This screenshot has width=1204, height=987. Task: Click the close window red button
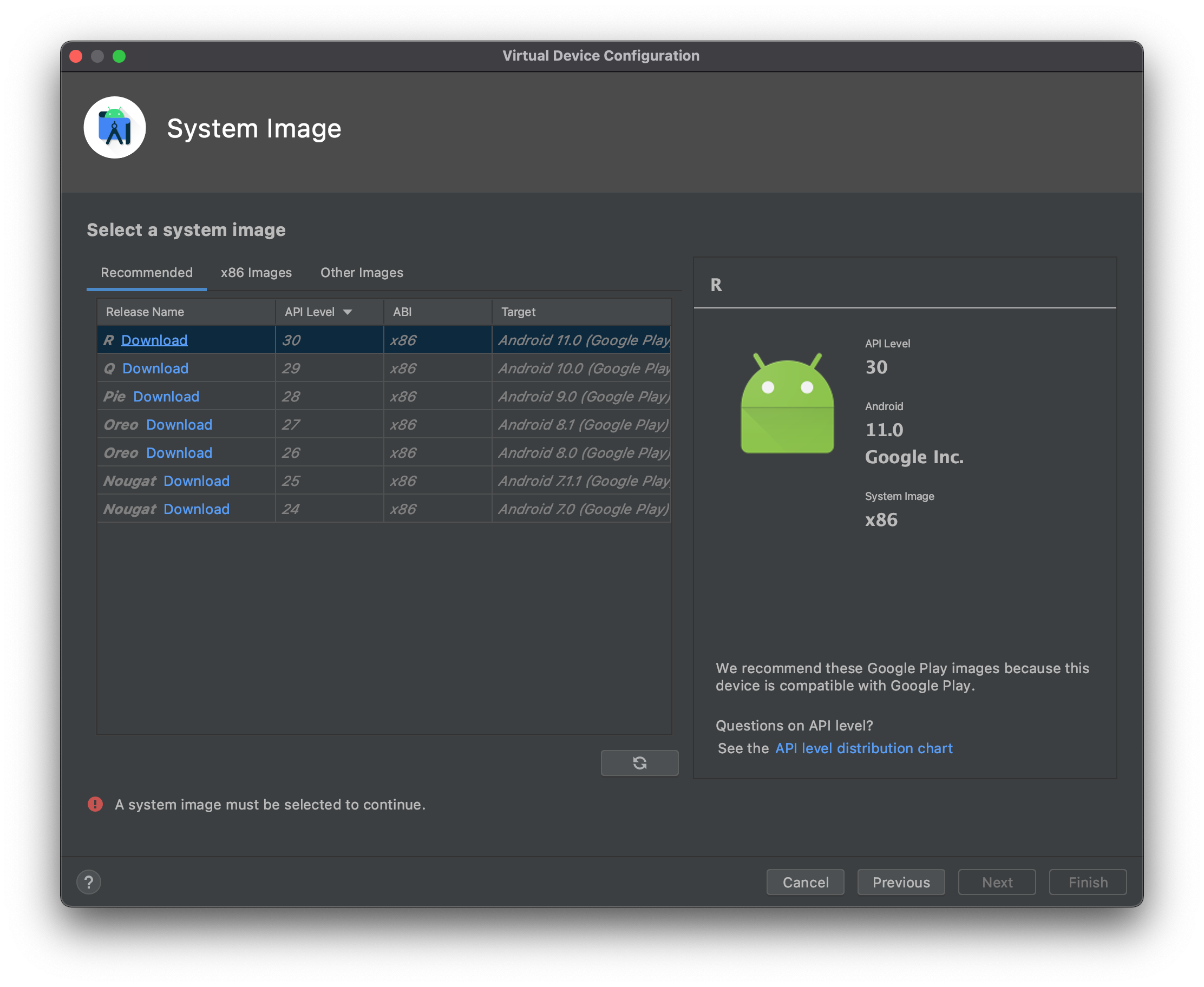point(76,56)
